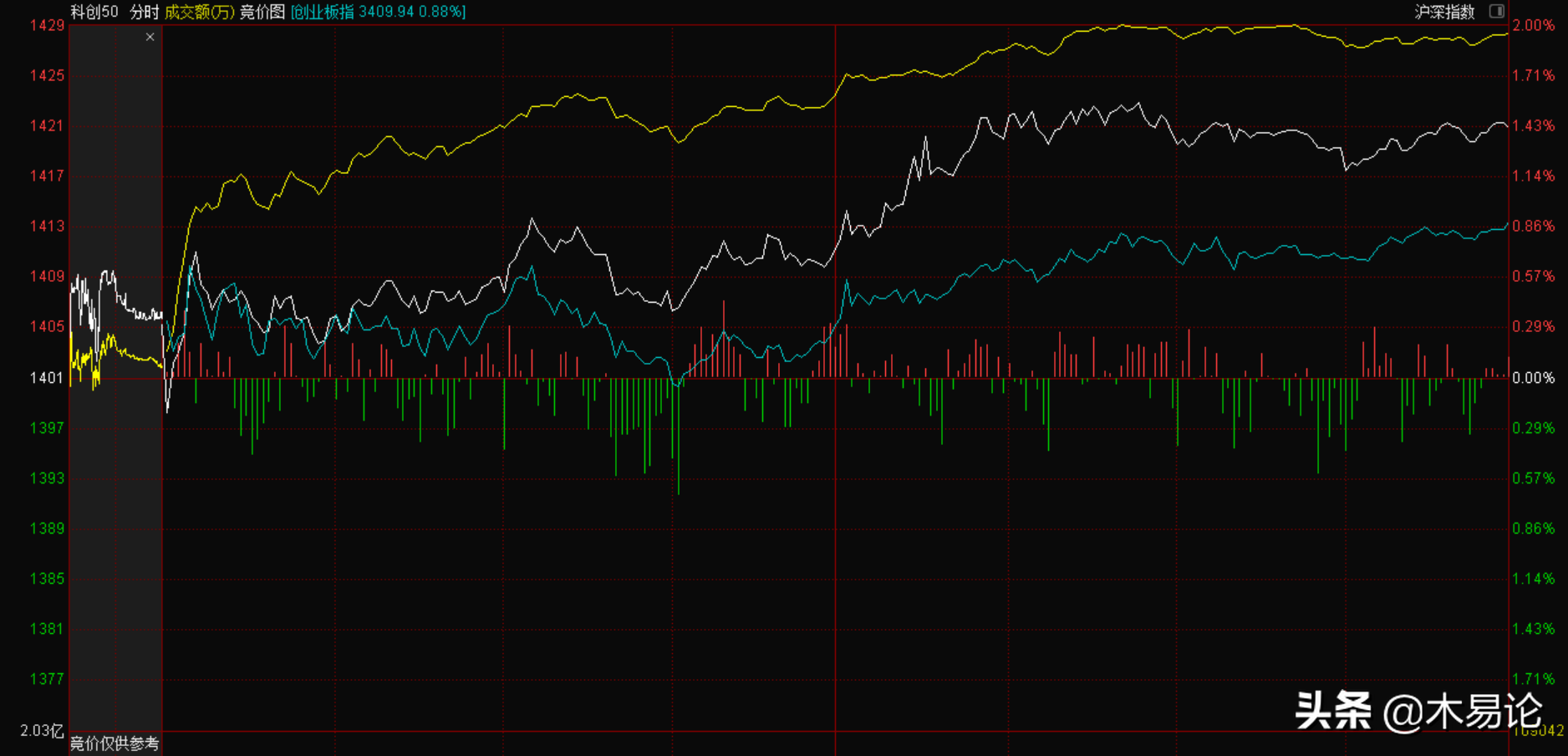This screenshot has width=1568, height=756.
Task: Switch to the 分时 intraday tab
Action: tap(144, 12)
